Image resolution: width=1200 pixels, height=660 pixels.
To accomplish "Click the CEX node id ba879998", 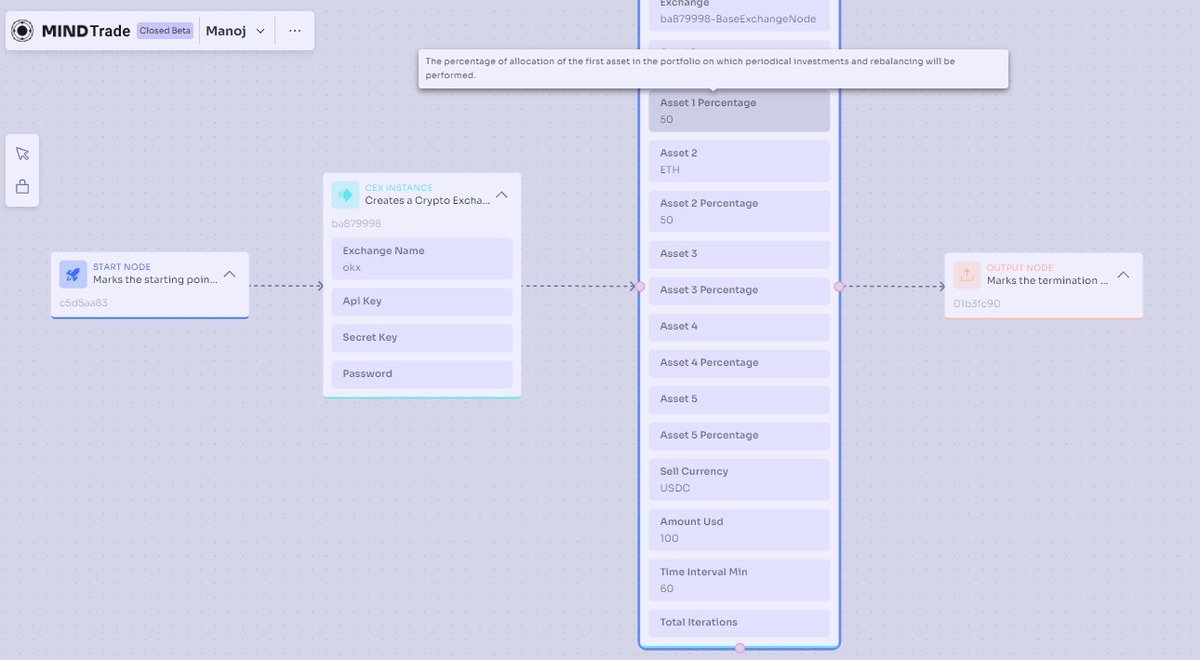I will pyautogui.click(x=357, y=224).
